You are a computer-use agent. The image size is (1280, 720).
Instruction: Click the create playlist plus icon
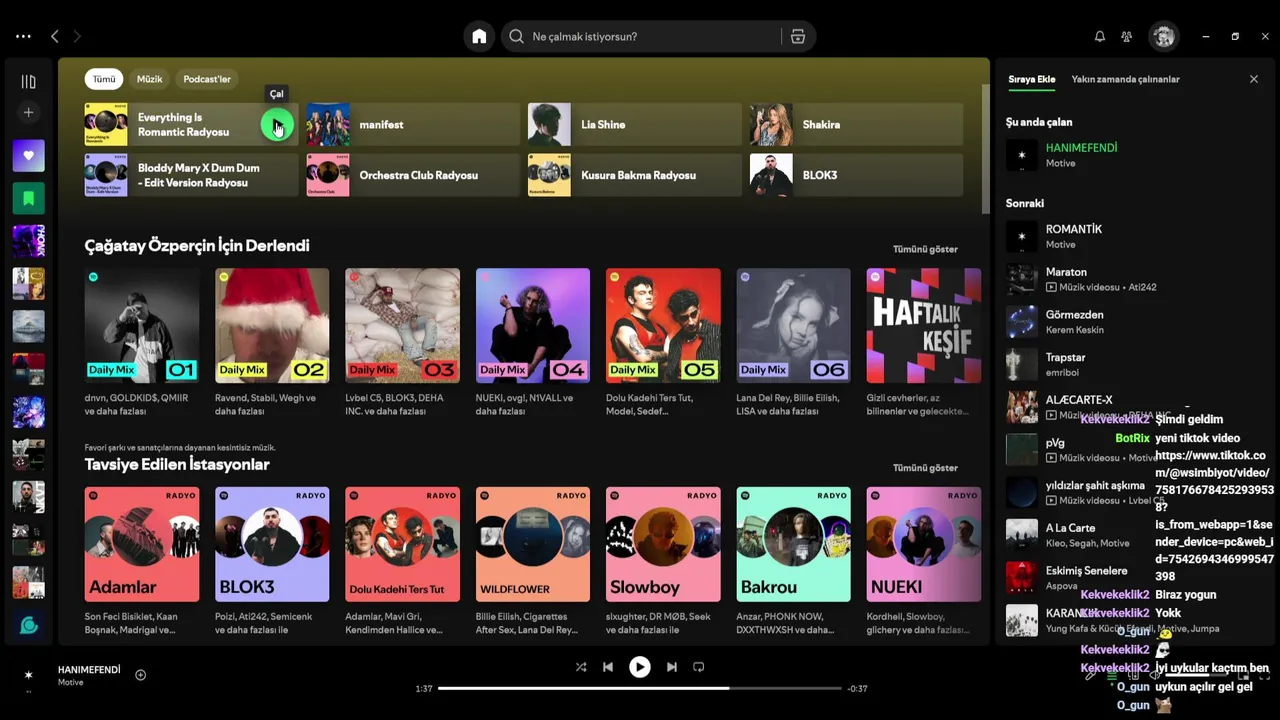click(28, 113)
